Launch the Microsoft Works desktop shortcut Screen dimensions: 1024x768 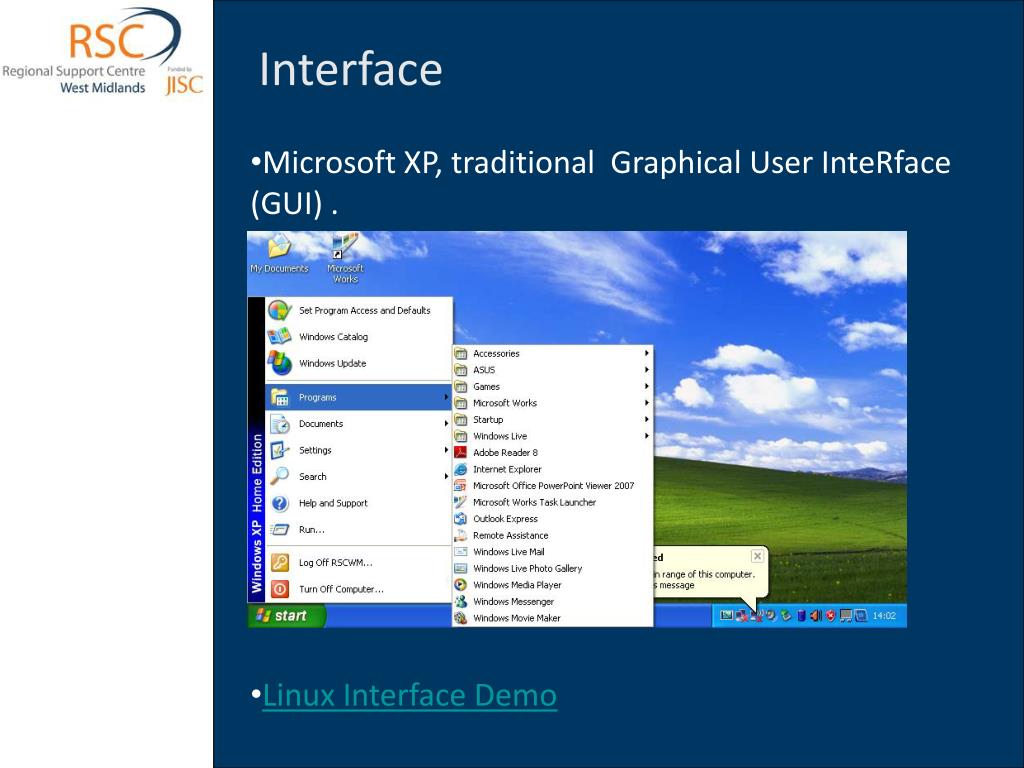[x=345, y=259]
